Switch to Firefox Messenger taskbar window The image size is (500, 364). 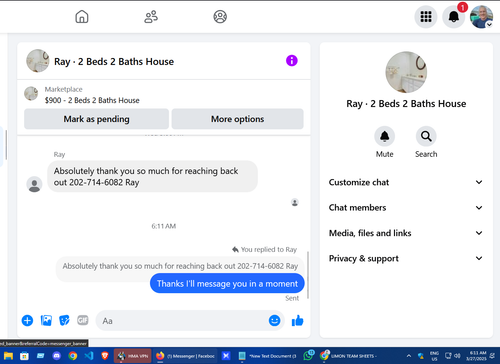(185, 356)
